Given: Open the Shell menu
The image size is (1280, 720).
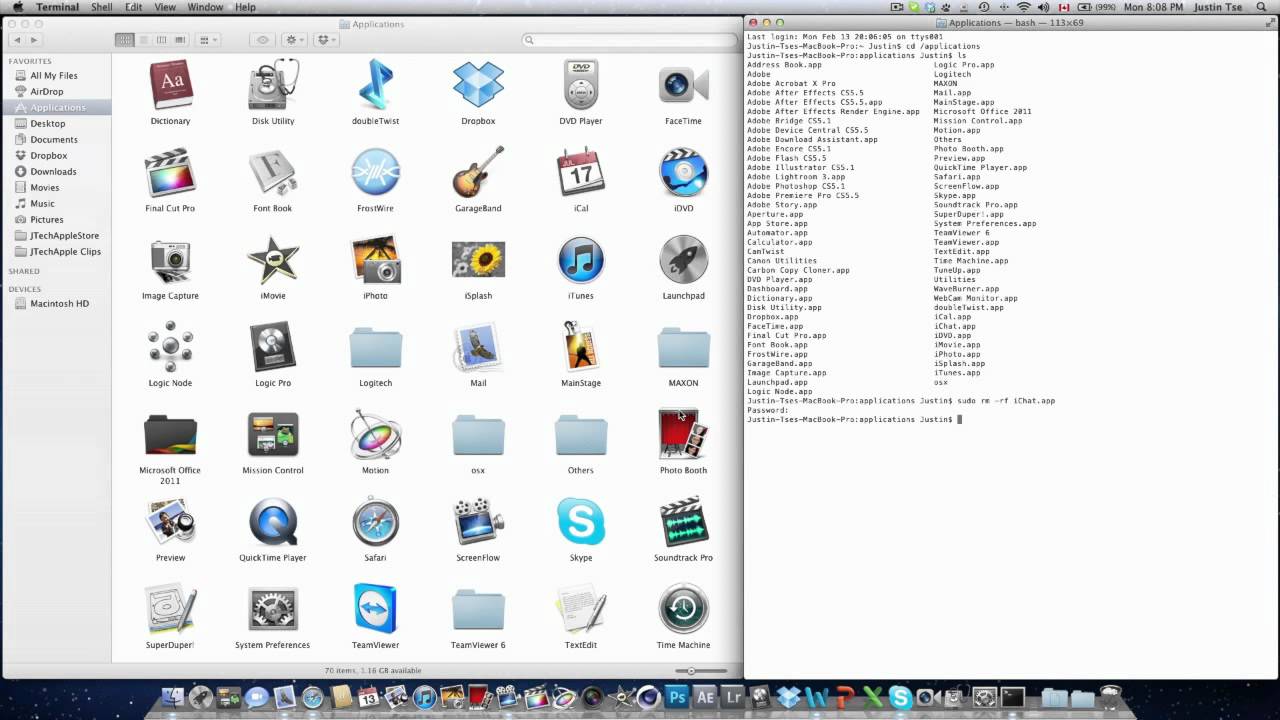Looking at the screenshot, I should click(x=101, y=7).
